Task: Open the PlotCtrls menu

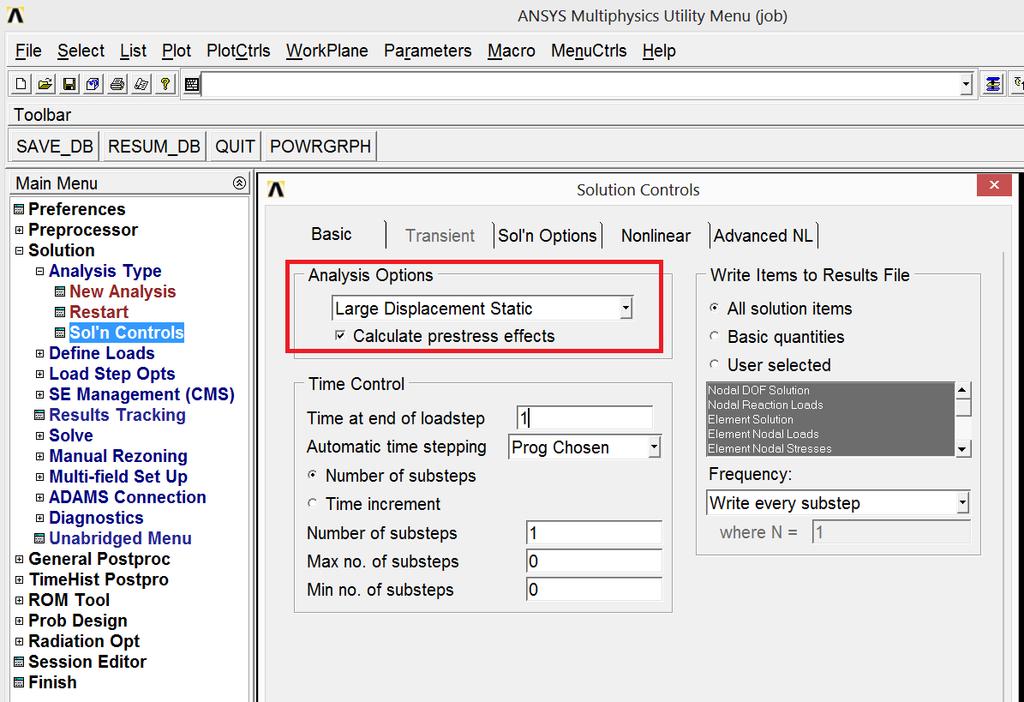Action: coord(238,51)
